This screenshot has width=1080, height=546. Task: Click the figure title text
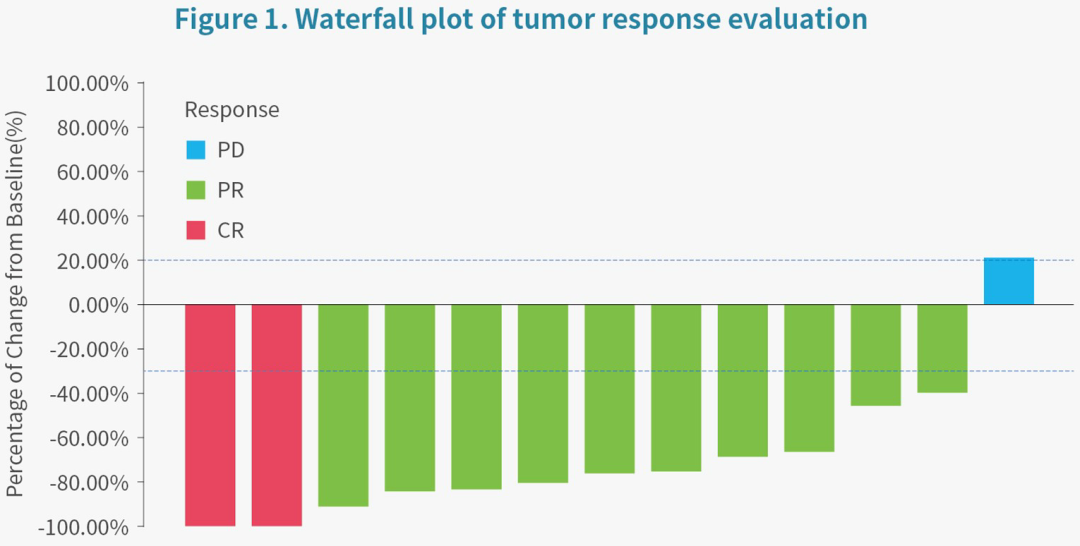point(521,20)
